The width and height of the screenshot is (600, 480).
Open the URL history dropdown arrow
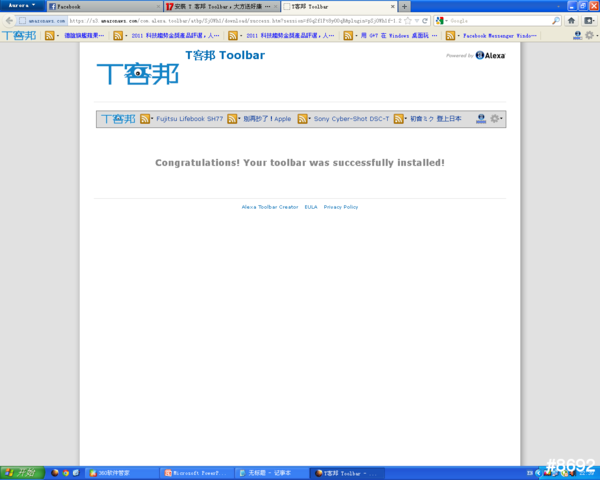[417, 21]
